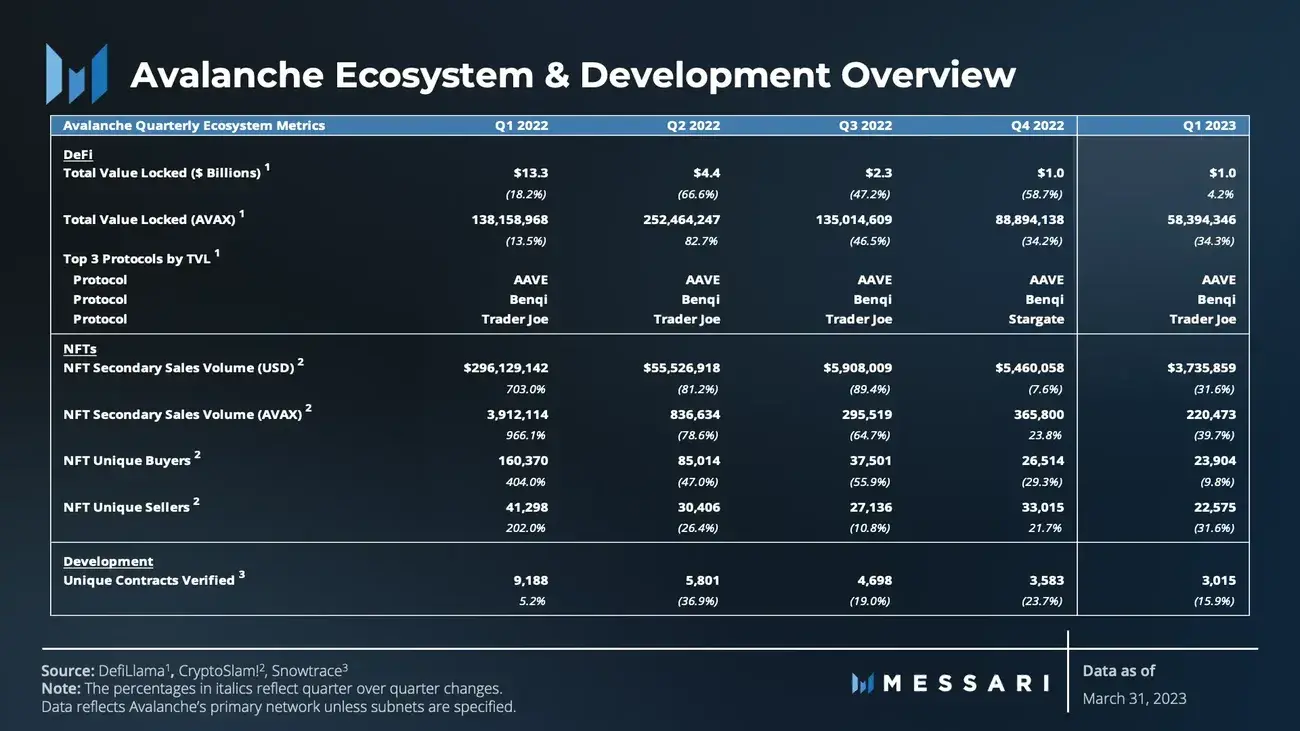
Task: Click the Unique Contracts Verified row label
Action: point(149,580)
